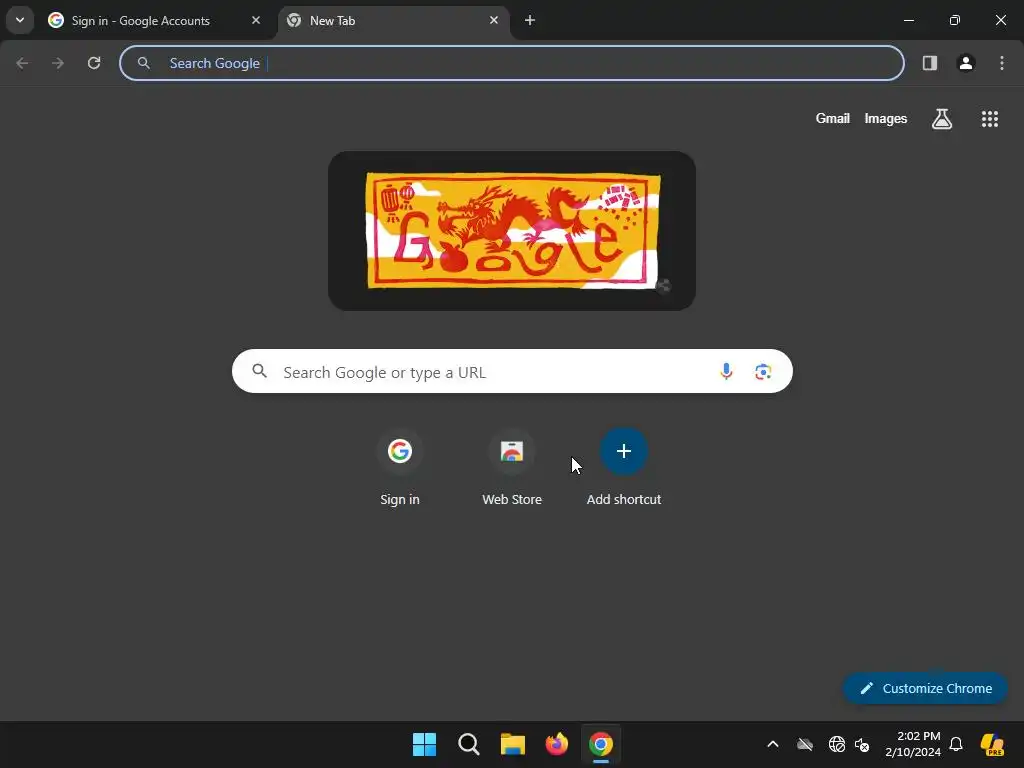The height and width of the screenshot is (768, 1024).
Task: Open the notifications bell
Action: click(x=956, y=744)
